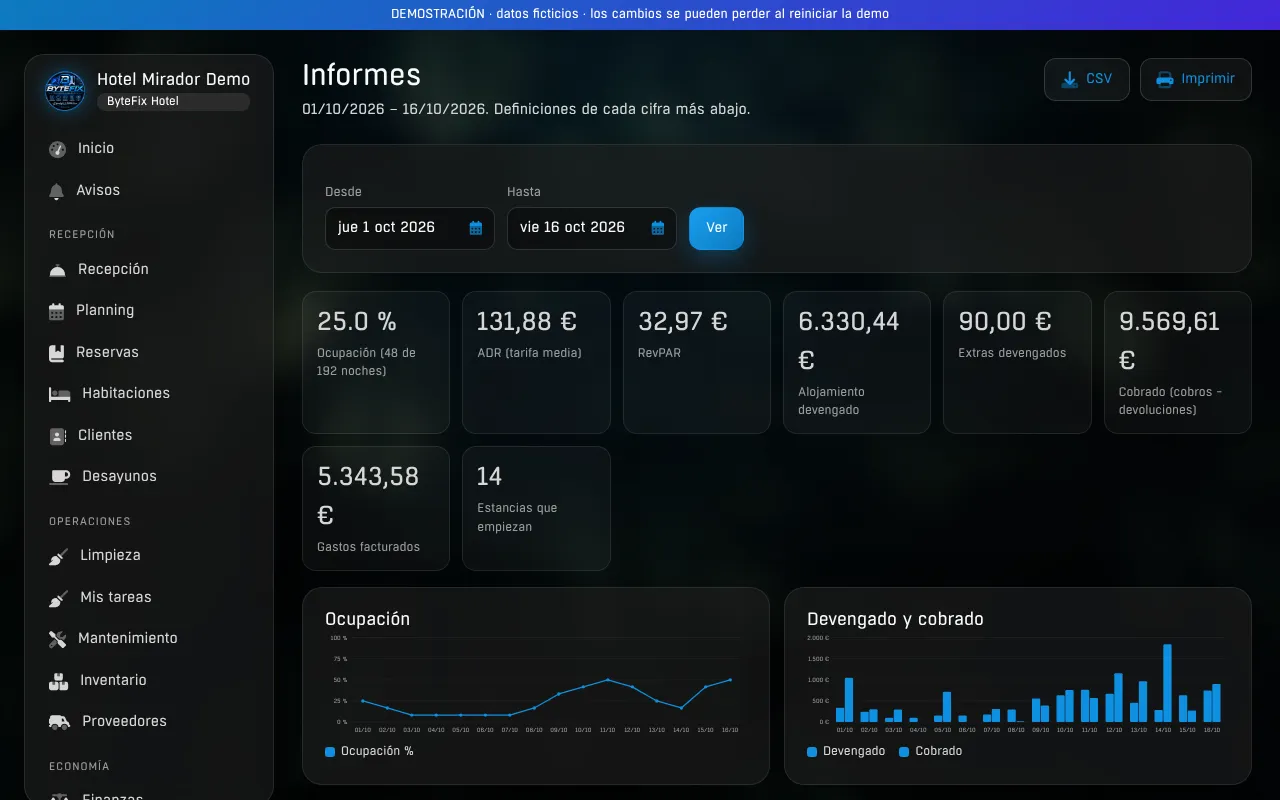Click the Desde date field
1280x800 pixels.
[x=410, y=228]
